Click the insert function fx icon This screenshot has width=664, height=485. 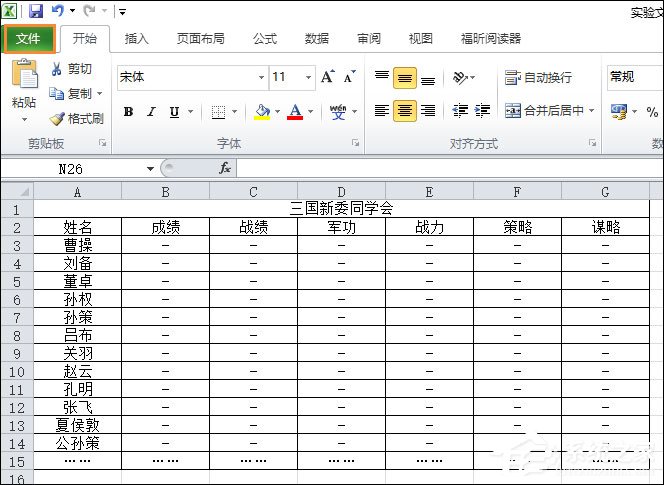(x=225, y=169)
